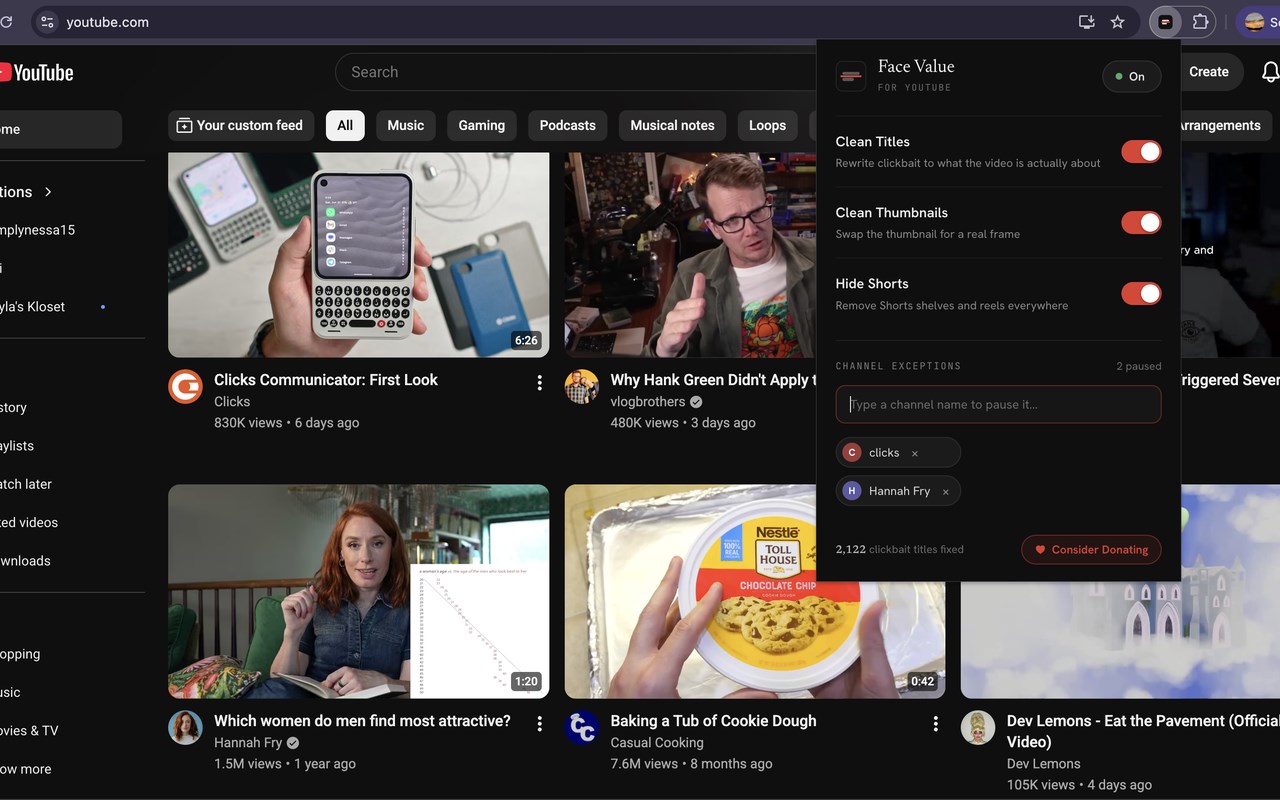This screenshot has width=1280, height=800.
Task: Open more options for Which women video
Action: pos(539,723)
